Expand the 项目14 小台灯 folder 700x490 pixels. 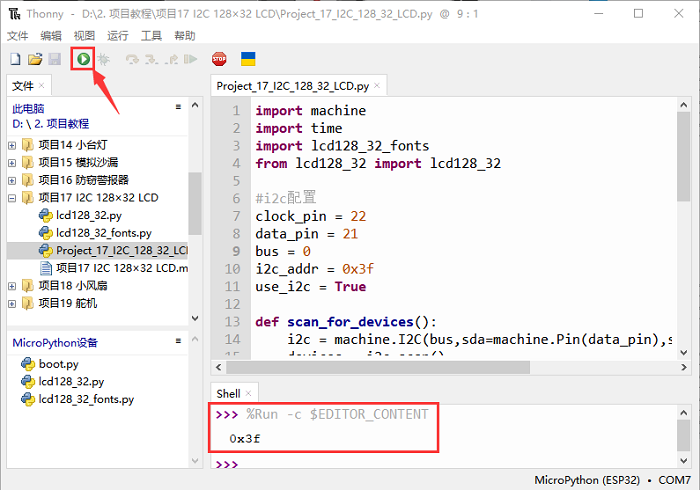click(x=12, y=145)
